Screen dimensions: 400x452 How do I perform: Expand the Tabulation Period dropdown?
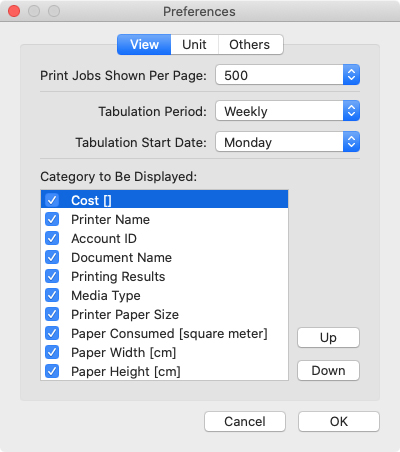click(x=287, y=111)
